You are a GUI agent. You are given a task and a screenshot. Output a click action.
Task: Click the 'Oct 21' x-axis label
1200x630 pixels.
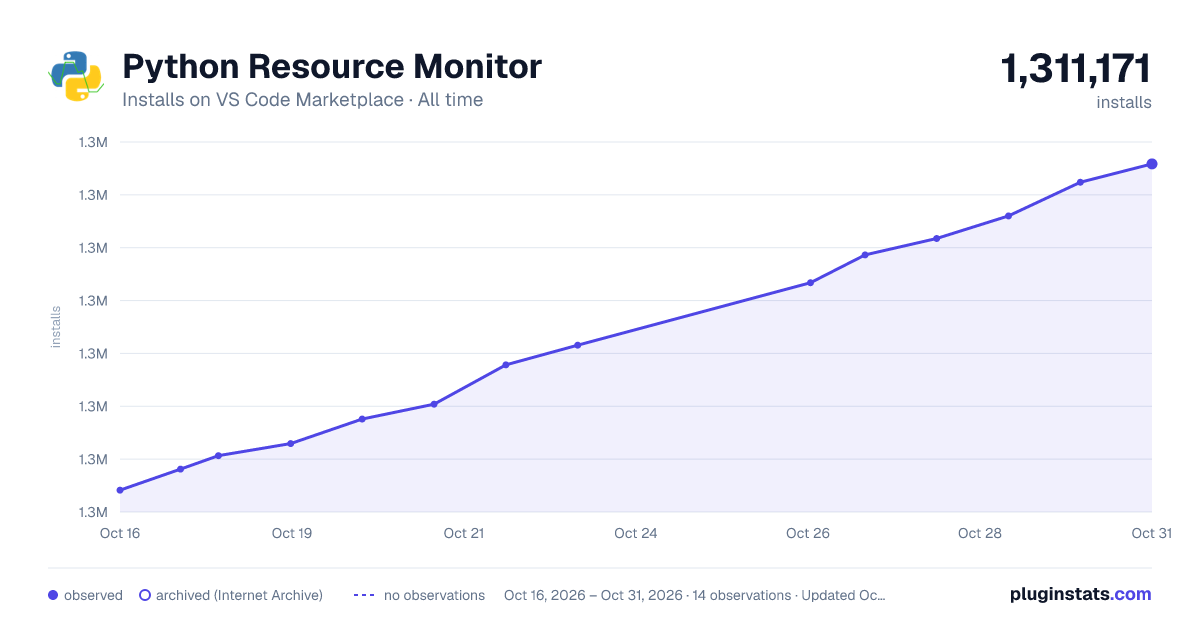click(x=464, y=533)
